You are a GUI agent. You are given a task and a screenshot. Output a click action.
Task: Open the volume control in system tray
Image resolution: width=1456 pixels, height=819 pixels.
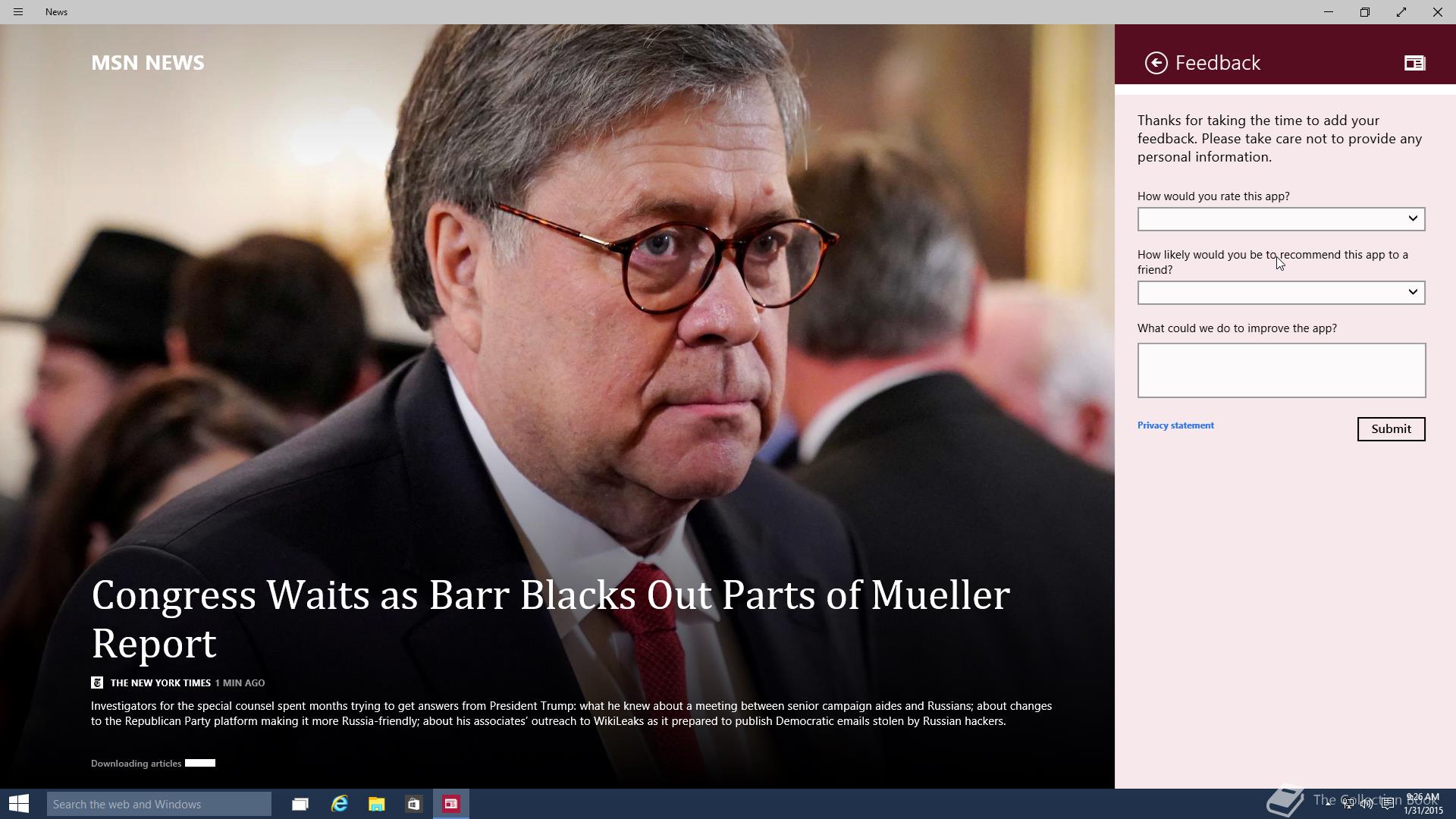[1367, 804]
